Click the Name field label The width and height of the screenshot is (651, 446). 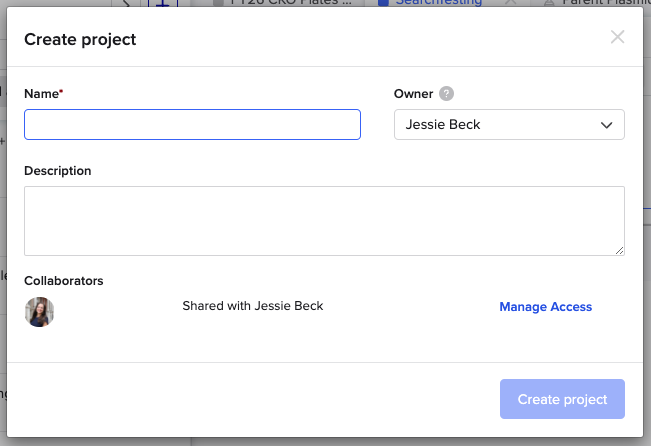pos(41,94)
